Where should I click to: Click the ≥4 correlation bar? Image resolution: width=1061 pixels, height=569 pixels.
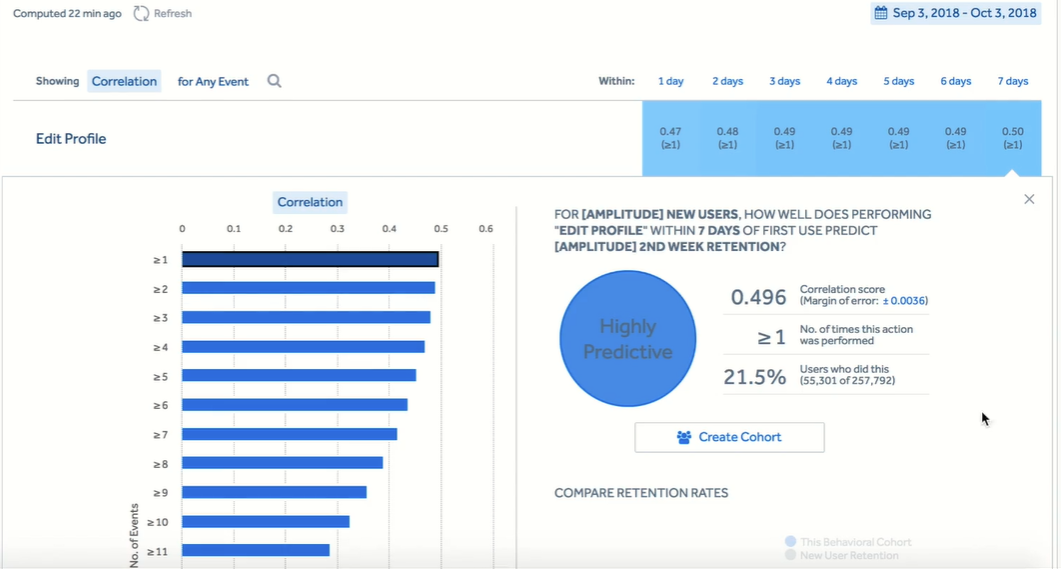tap(303, 346)
